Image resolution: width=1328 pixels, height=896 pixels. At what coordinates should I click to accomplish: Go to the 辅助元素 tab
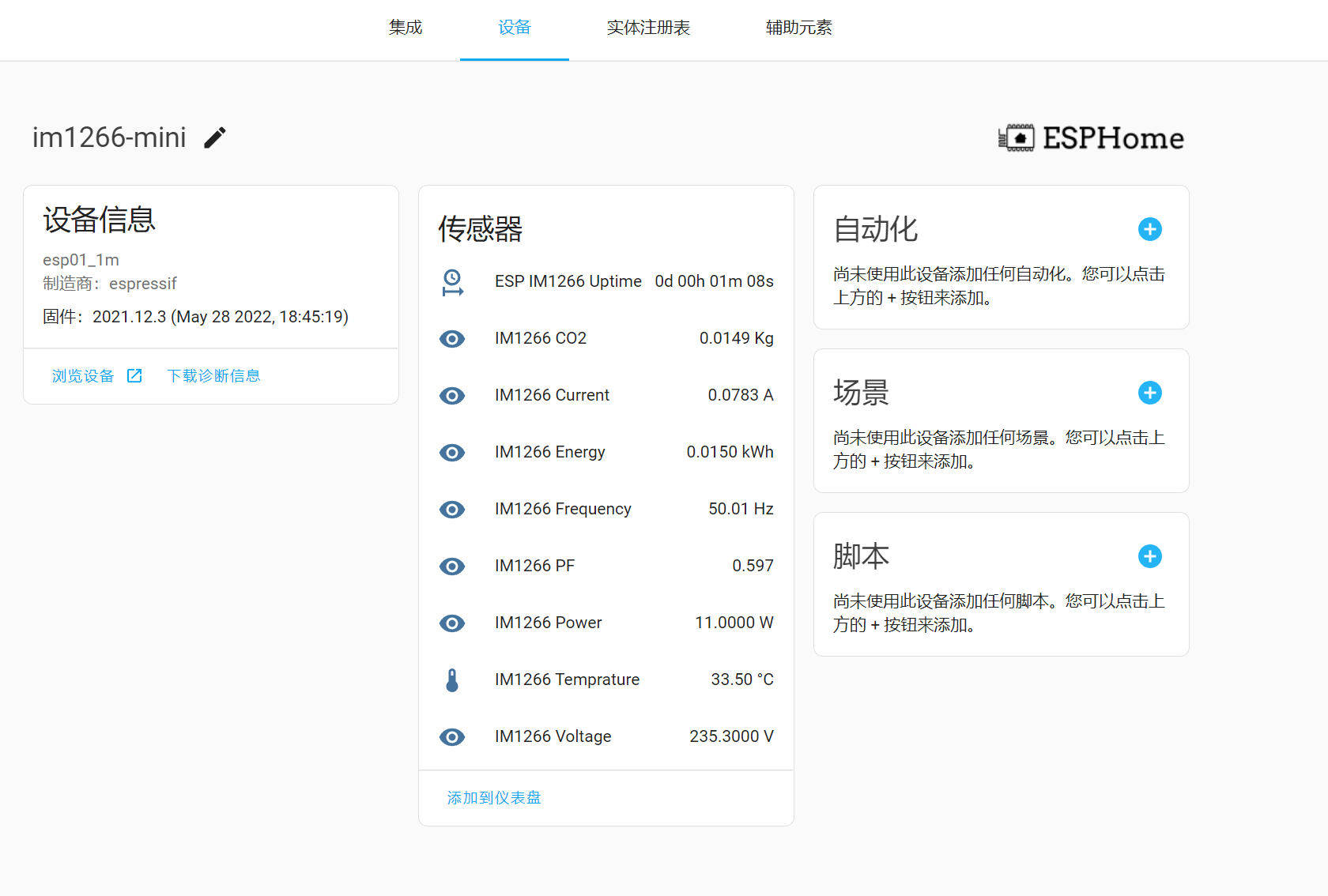pos(798,28)
